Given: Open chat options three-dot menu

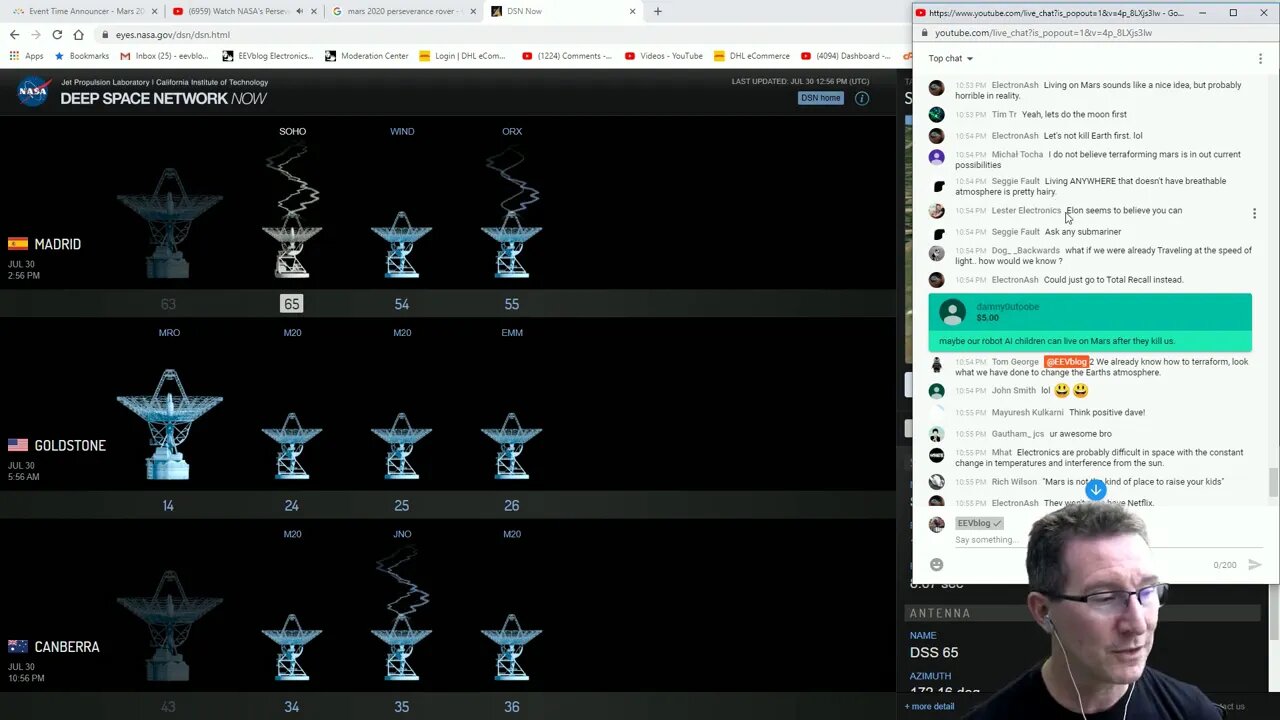Looking at the screenshot, I should (x=1260, y=58).
